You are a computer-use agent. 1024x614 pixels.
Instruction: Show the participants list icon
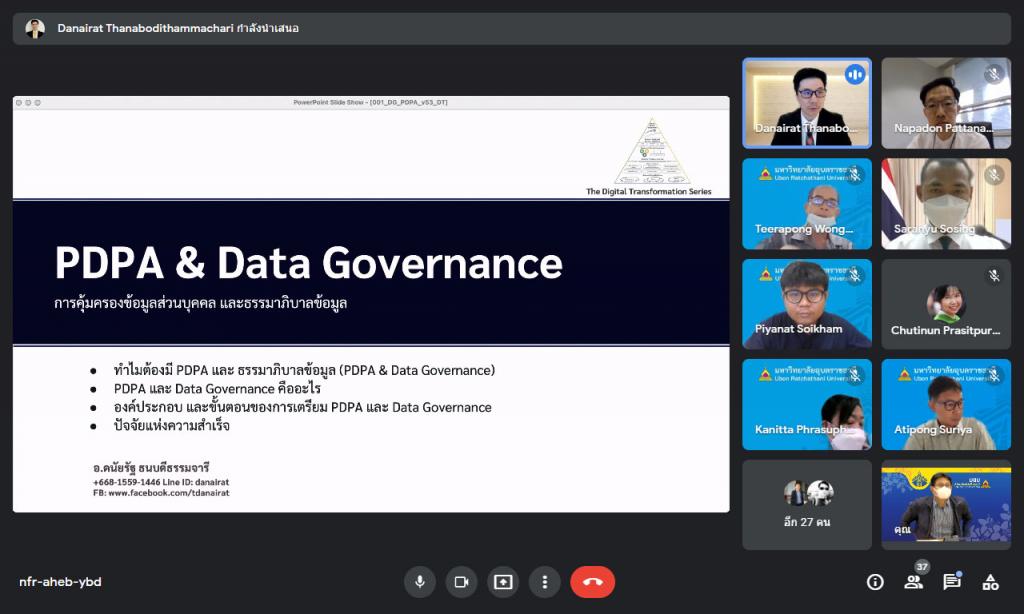913,582
